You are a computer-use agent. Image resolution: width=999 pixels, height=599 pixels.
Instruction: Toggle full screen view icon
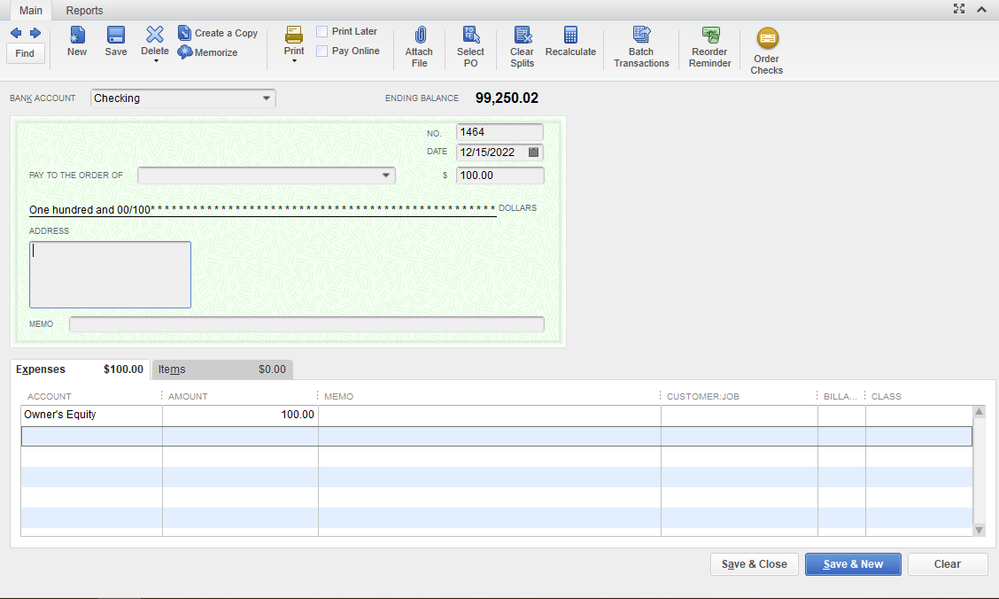[x=959, y=9]
